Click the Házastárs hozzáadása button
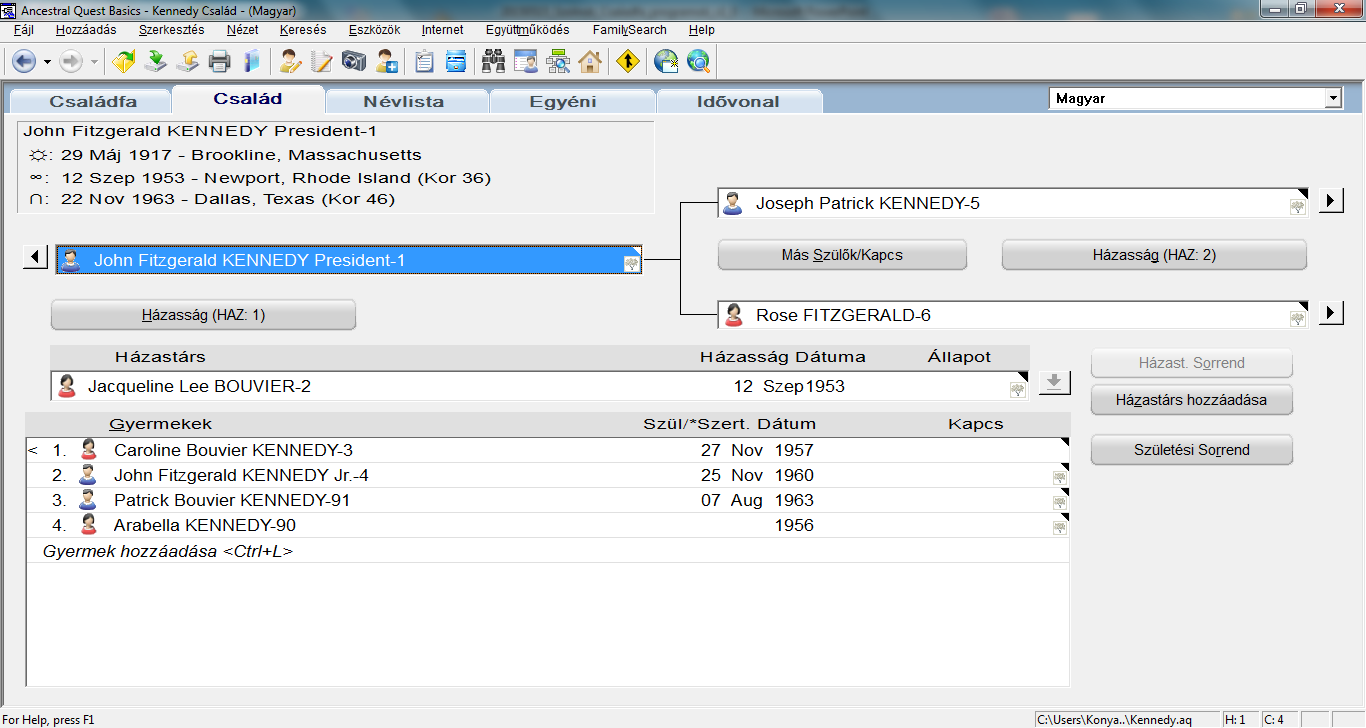 [x=1192, y=400]
